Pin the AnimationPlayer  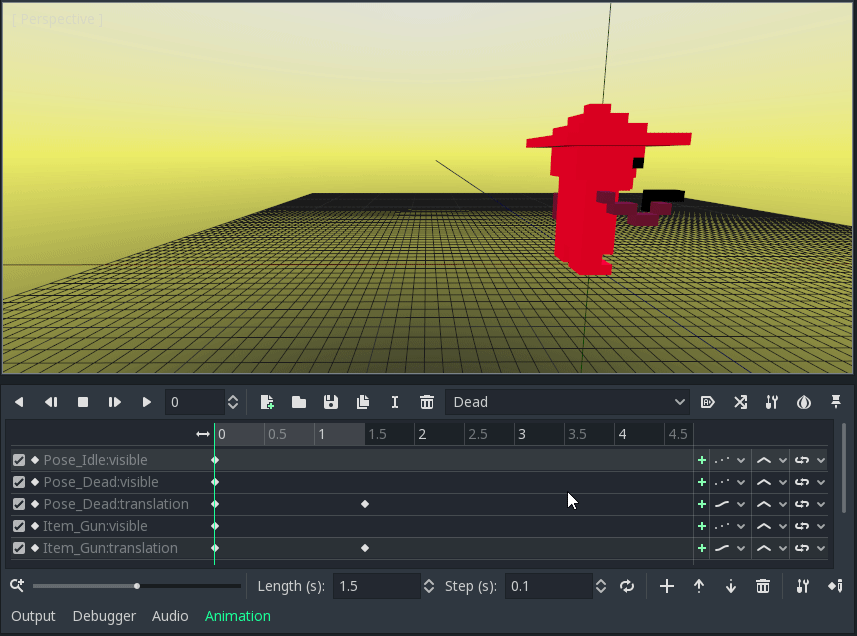tap(836, 402)
